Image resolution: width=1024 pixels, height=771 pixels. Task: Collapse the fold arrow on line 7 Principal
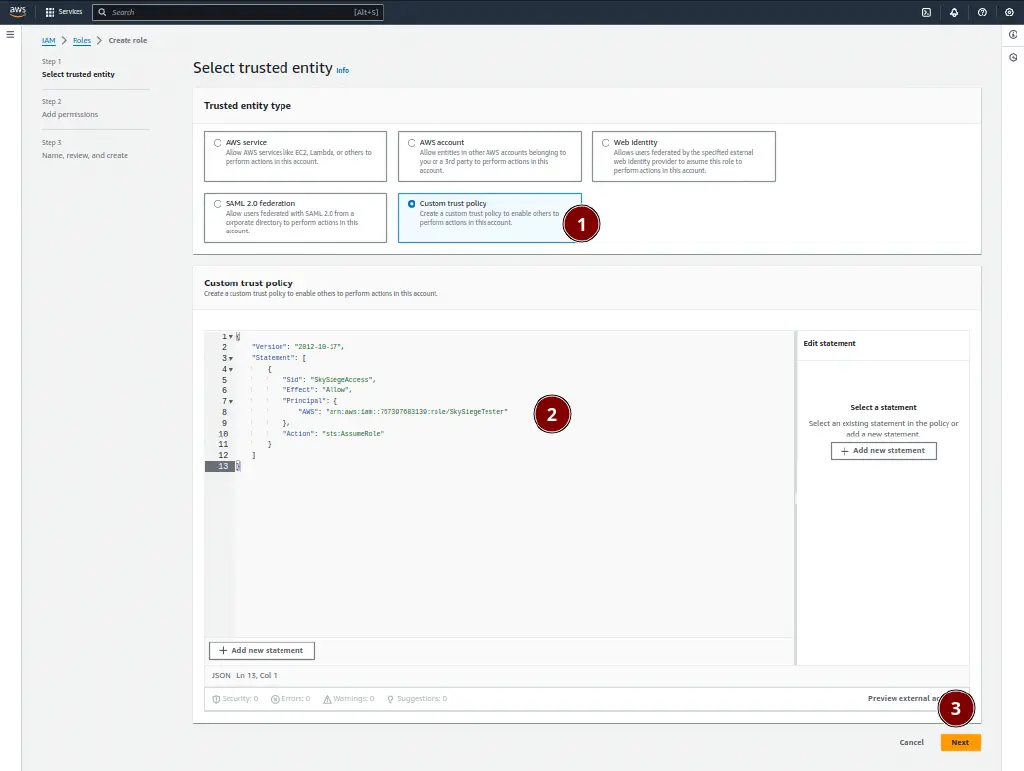point(231,401)
